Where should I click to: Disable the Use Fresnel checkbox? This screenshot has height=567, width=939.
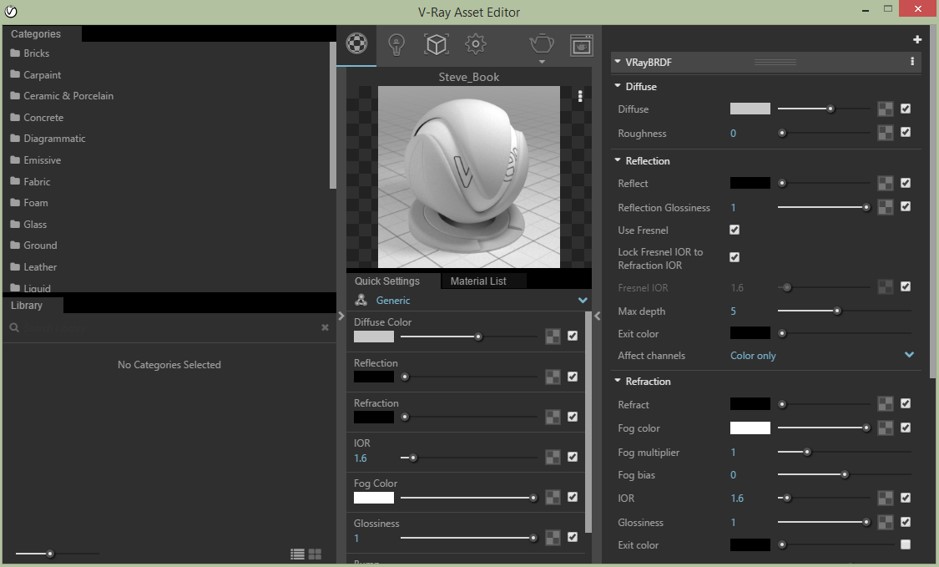(735, 230)
